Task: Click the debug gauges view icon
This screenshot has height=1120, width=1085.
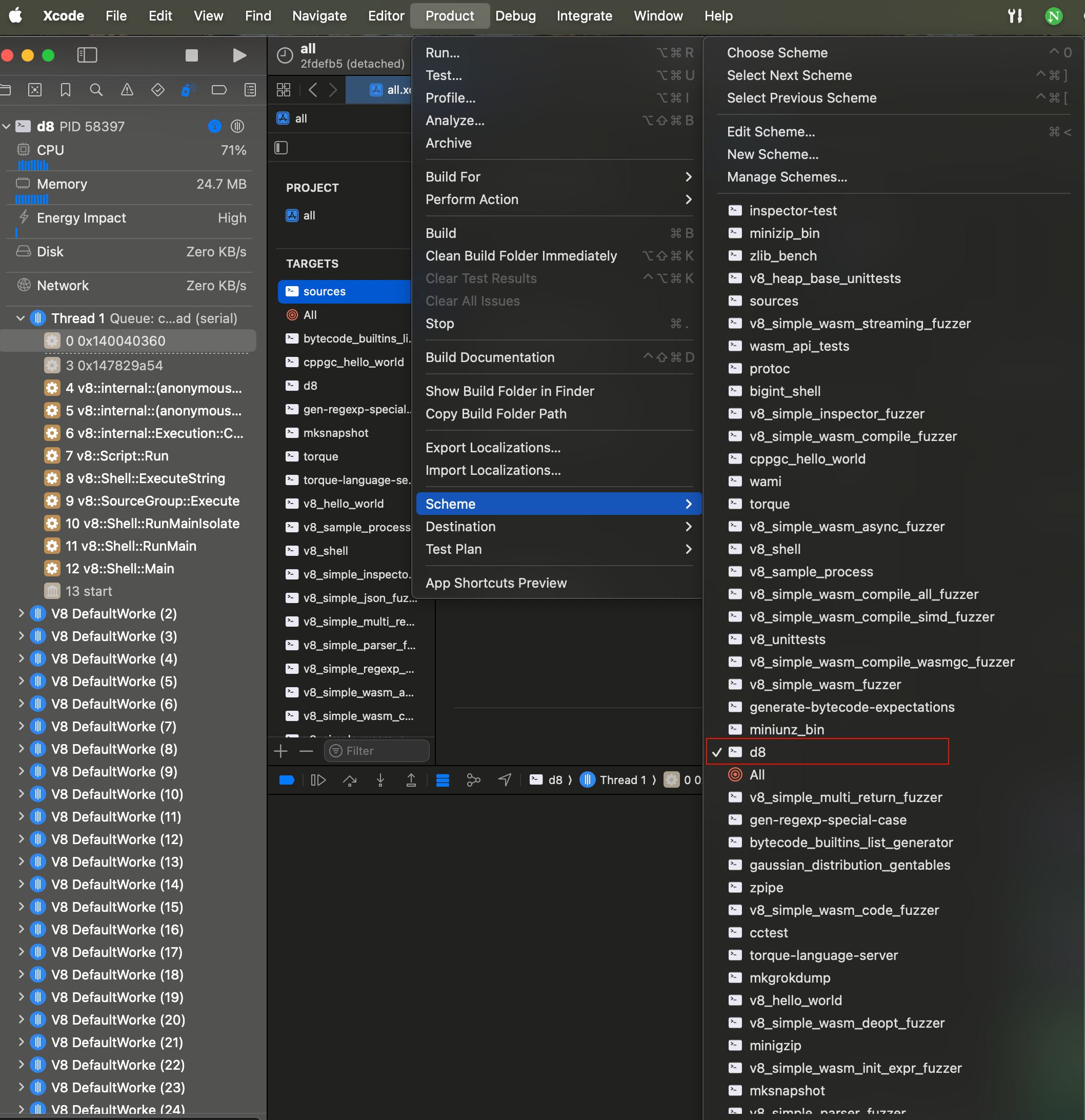Action: click(x=215, y=126)
